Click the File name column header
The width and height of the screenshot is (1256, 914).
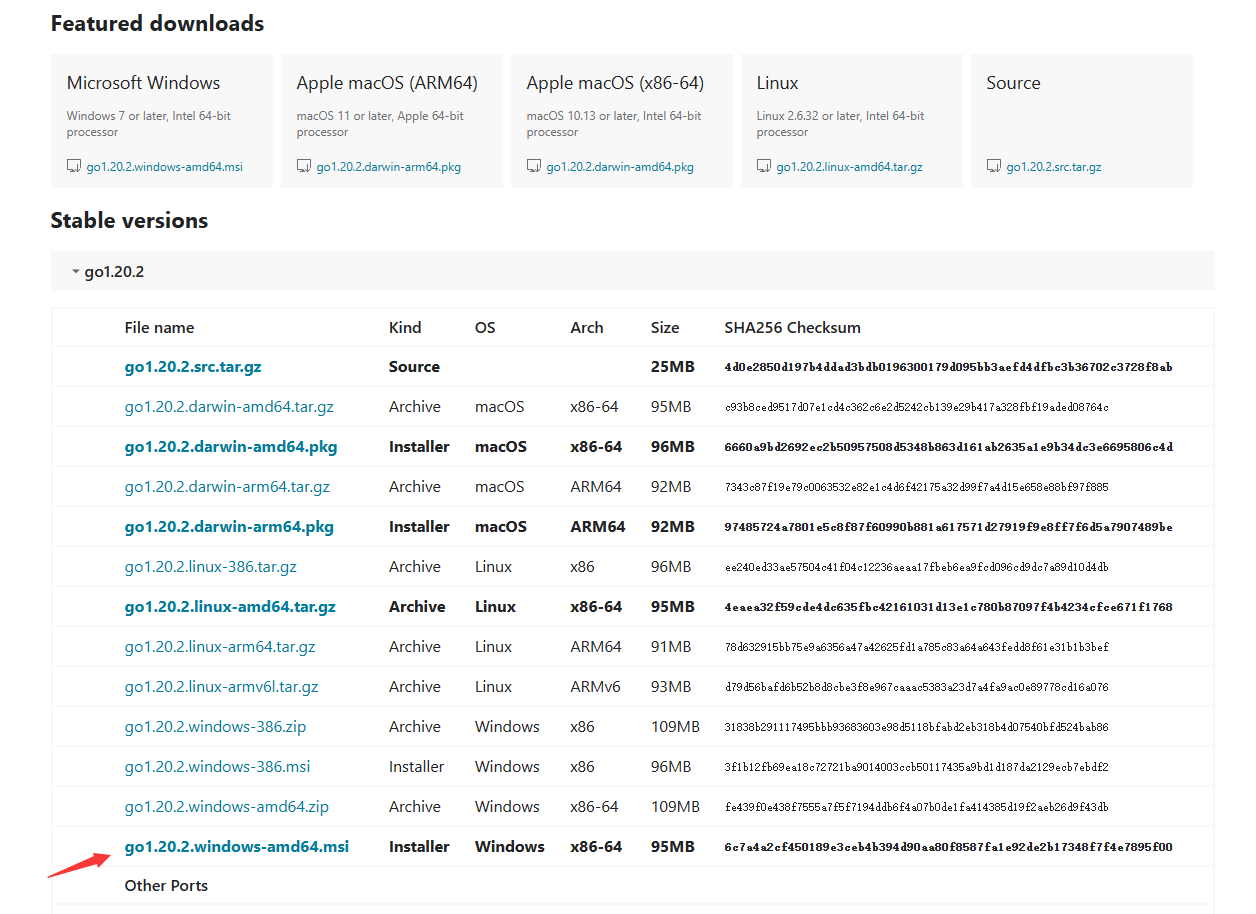click(x=160, y=328)
